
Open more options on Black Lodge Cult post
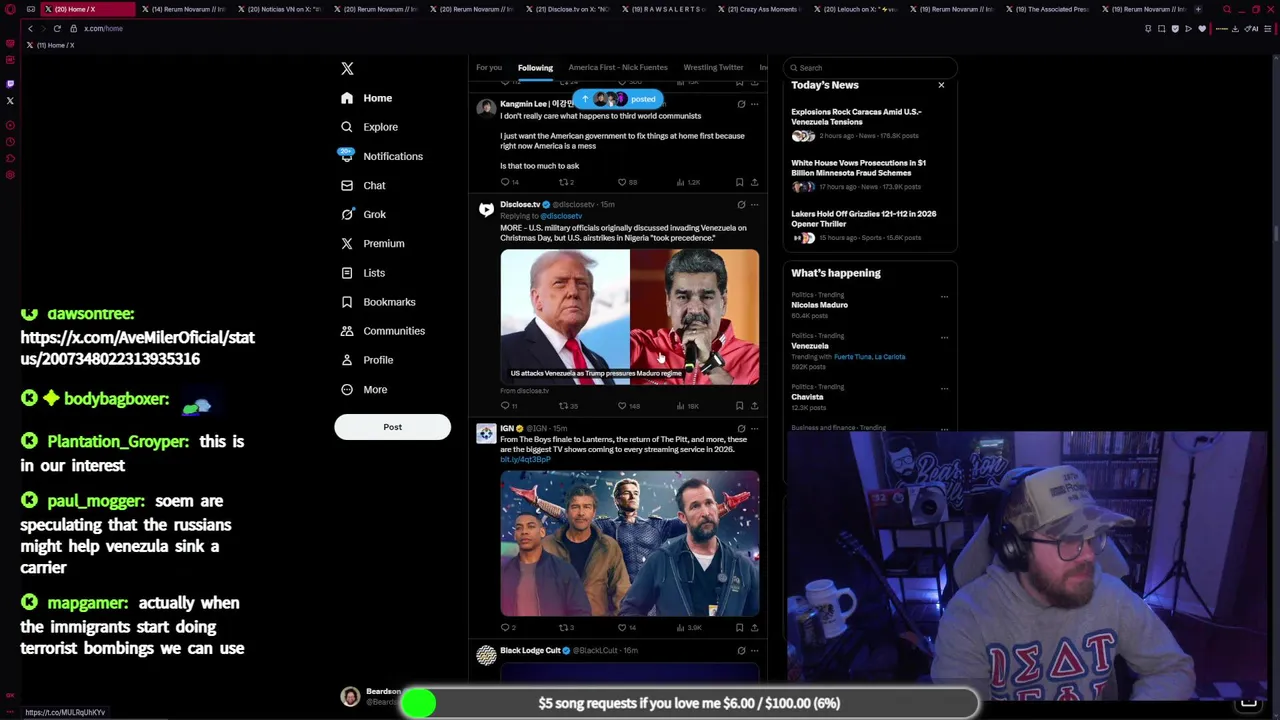pos(755,651)
